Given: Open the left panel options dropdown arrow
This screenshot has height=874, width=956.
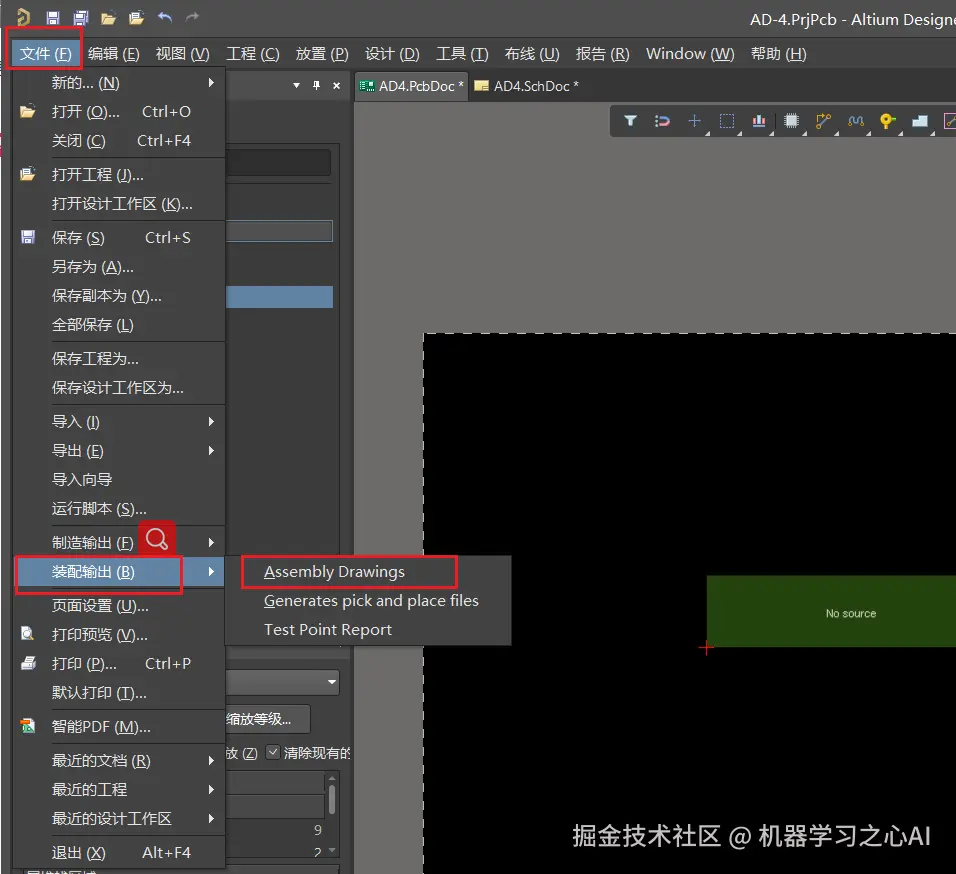Looking at the screenshot, I should click(x=296, y=86).
